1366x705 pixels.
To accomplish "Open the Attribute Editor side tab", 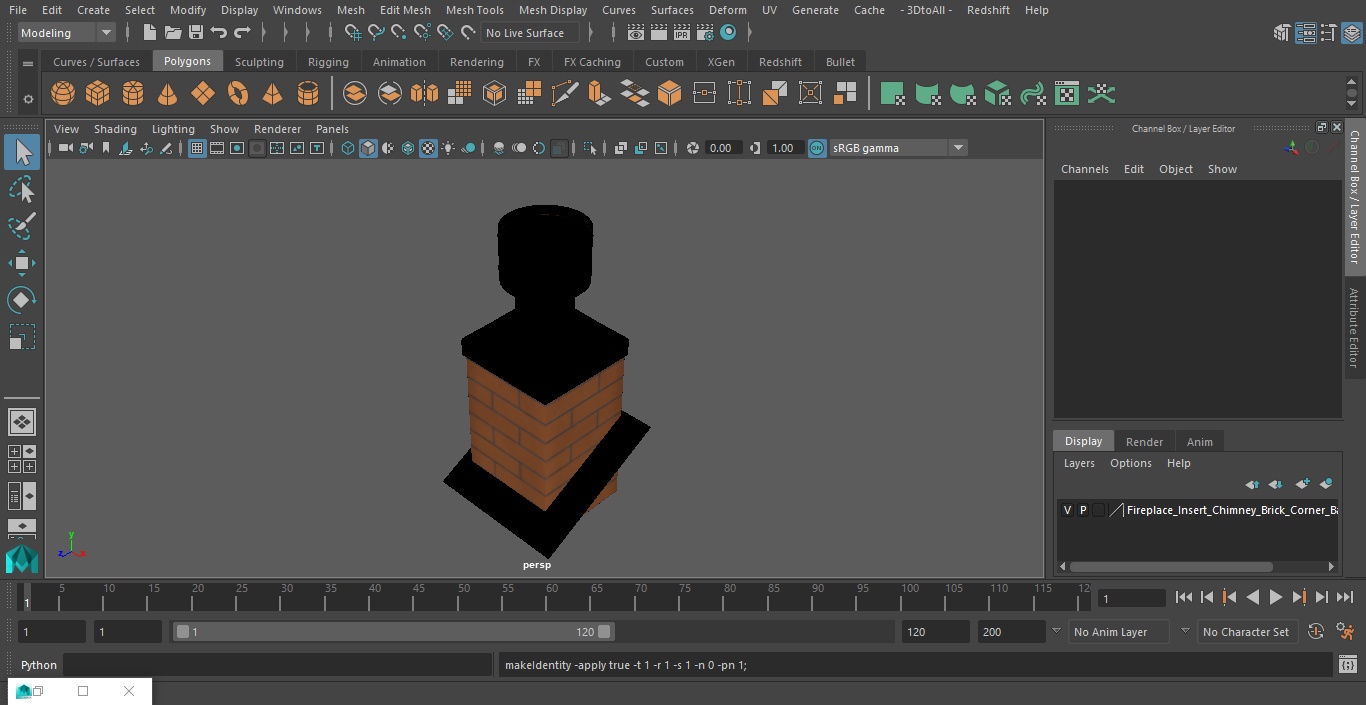I will click(x=1354, y=328).
